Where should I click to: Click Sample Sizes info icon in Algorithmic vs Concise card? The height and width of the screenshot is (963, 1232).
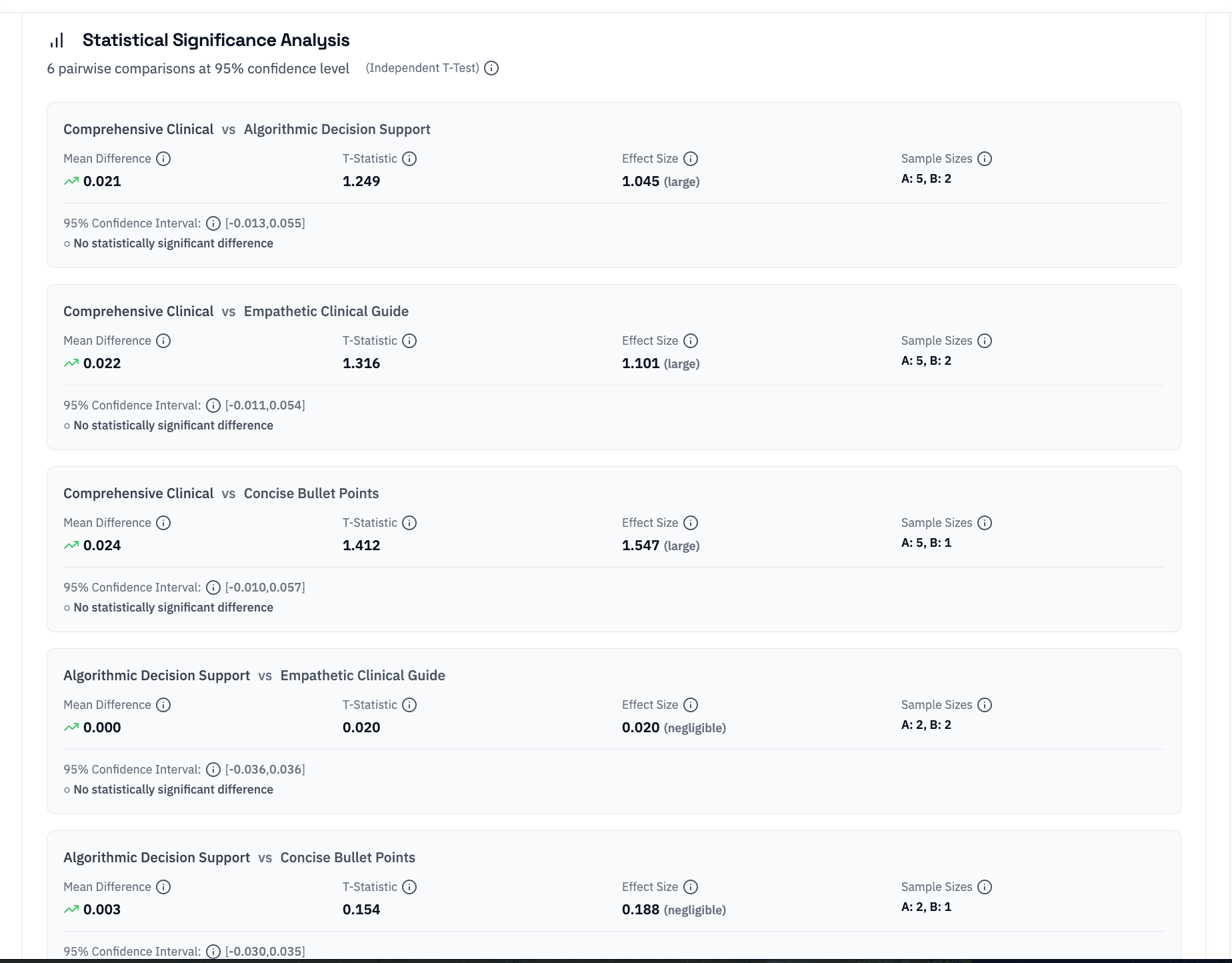click(x=985, y=887)
